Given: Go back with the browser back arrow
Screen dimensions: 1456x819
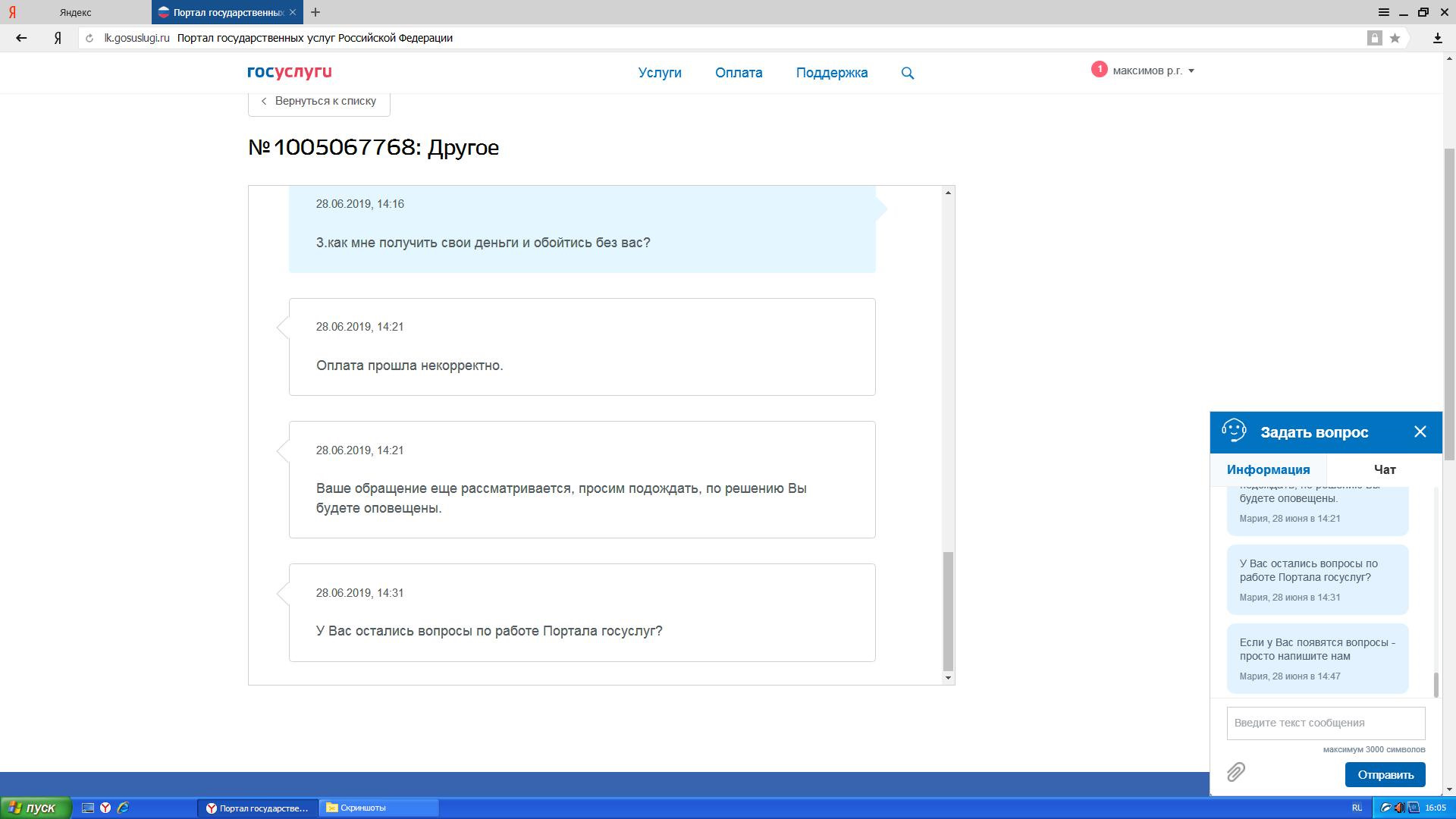Looking at the screenshot, I should point(21,38).
